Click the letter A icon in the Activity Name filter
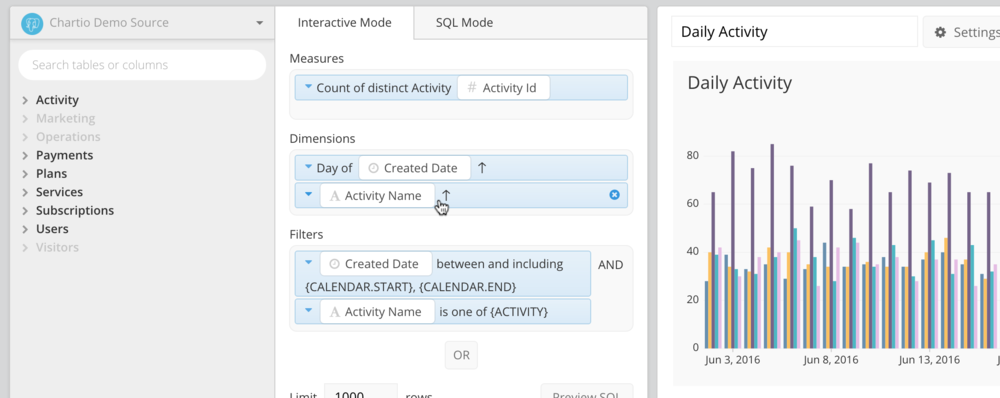1000x398 pixels. tap(335, 312)
